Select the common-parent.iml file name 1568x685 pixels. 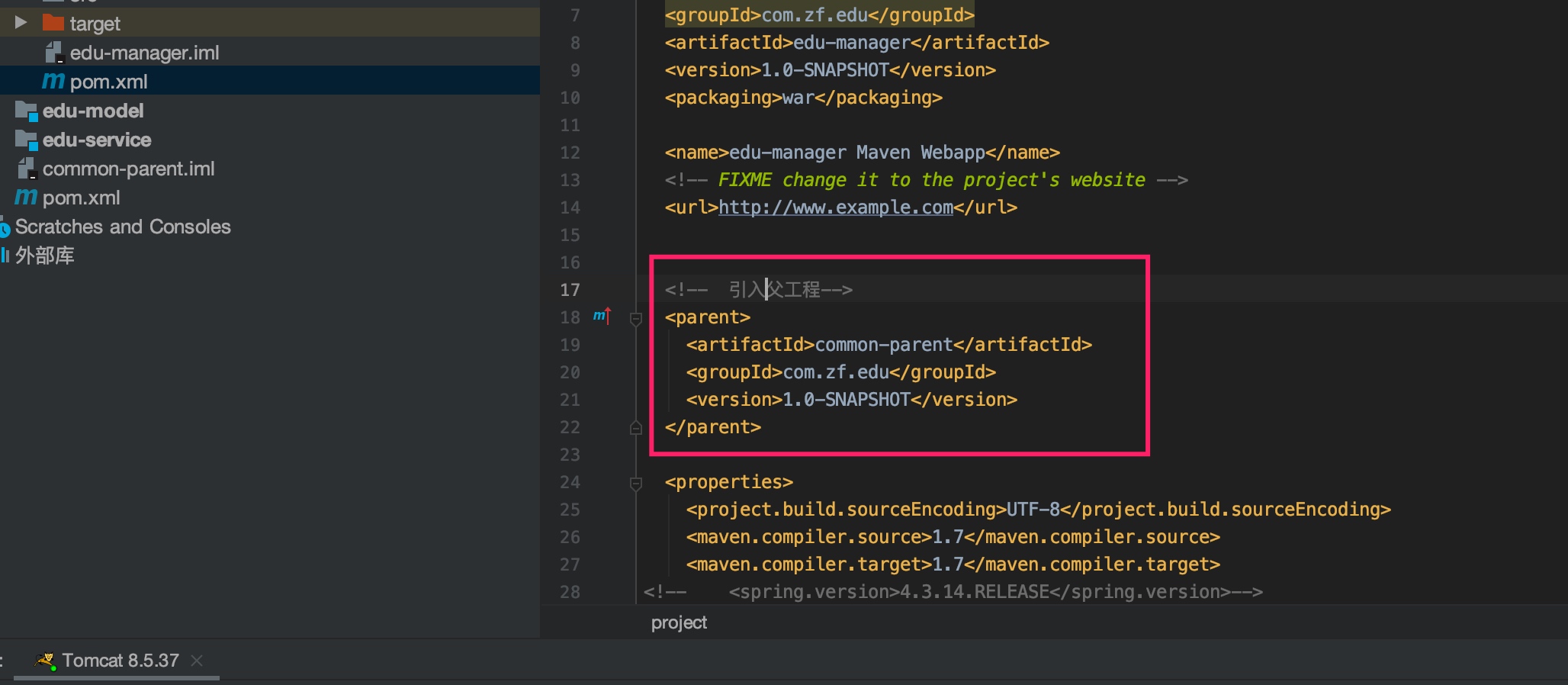tap(129, 169)
